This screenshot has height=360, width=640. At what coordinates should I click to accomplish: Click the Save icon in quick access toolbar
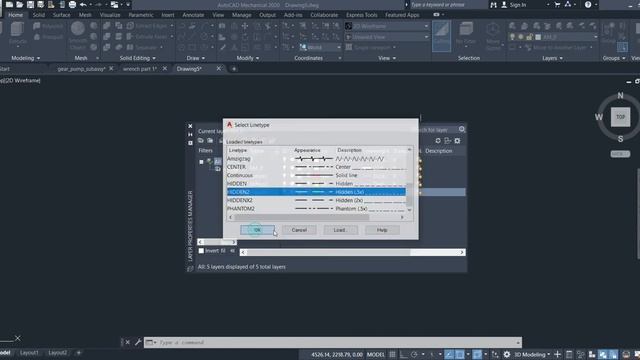click(x=30, y=4)
